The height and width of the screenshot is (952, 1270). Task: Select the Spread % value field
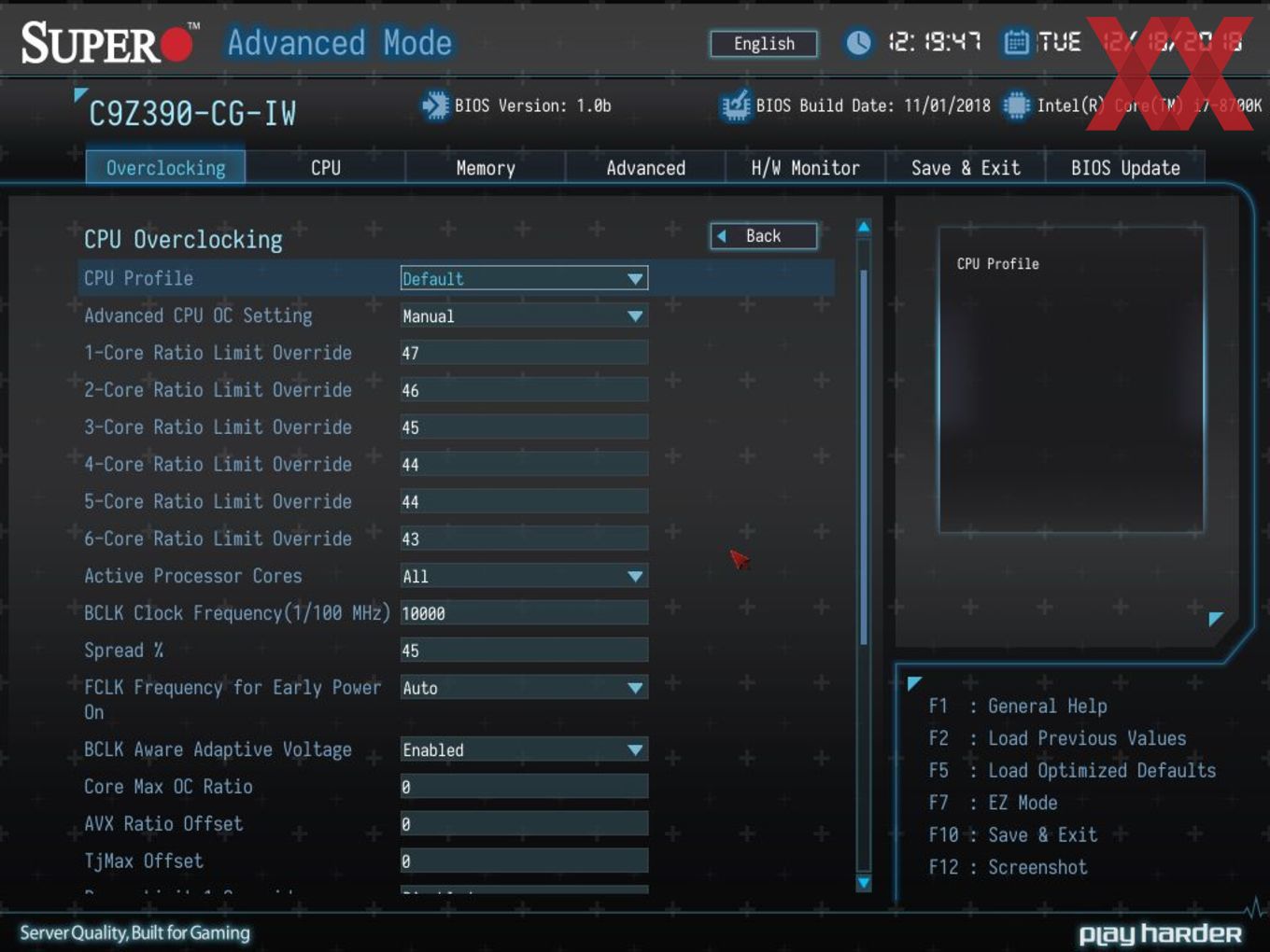[524, 651]
